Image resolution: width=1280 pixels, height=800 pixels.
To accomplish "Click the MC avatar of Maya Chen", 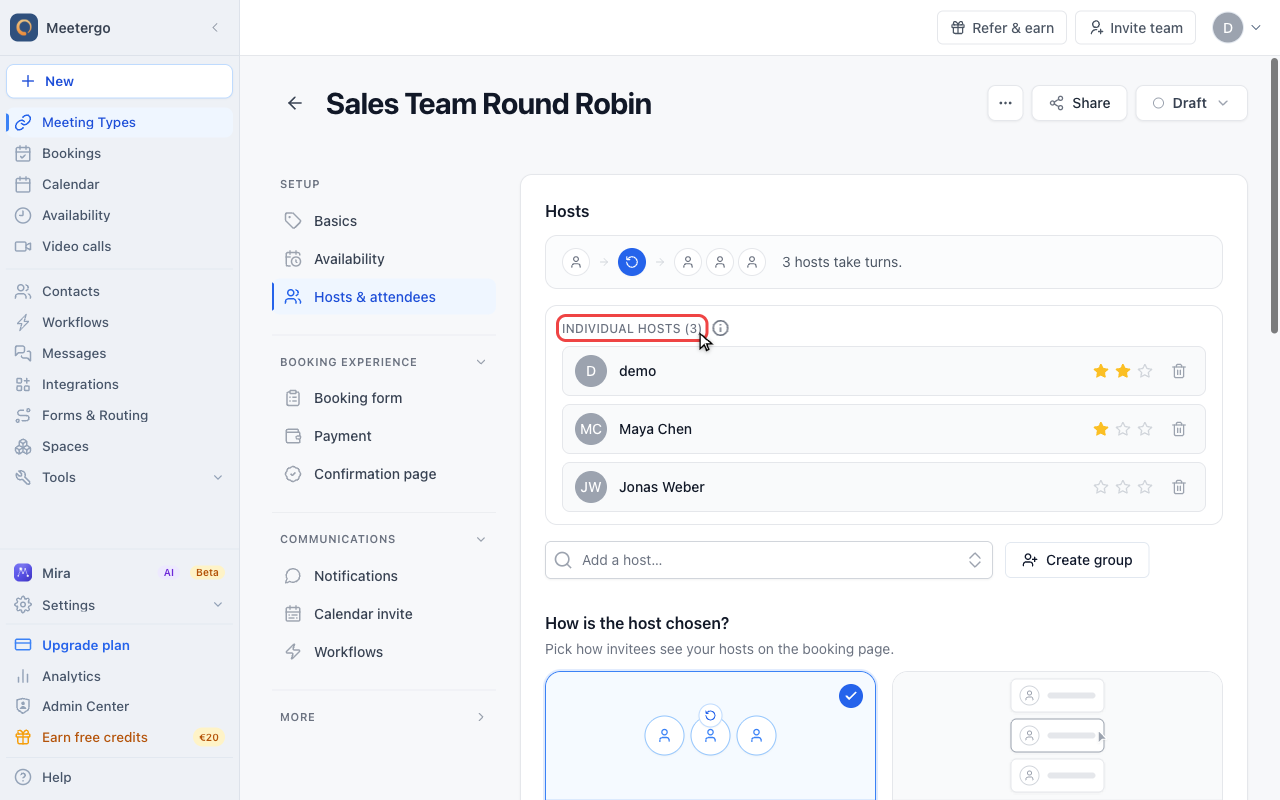I will (x=591, y=429).
